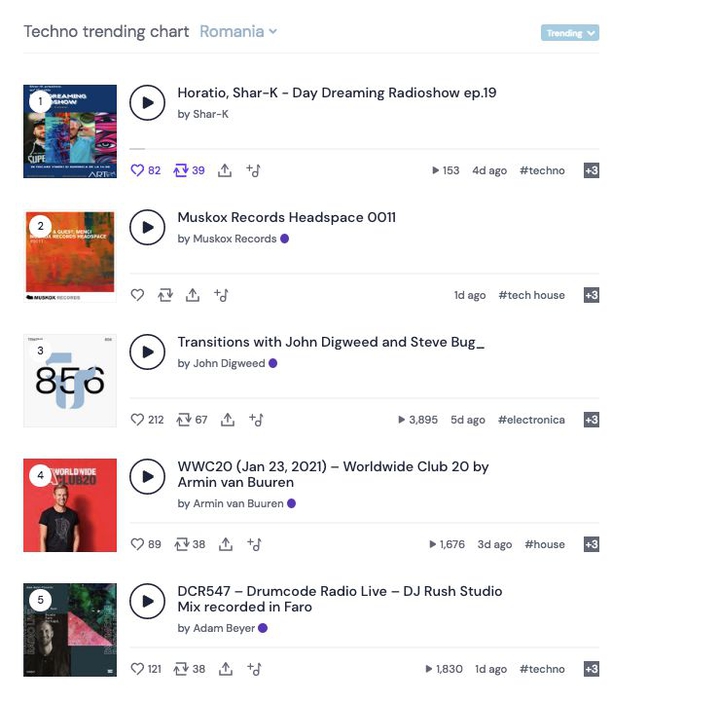Expand +3 tags on Transitions show

pyautogui.click(x=591, y=420)
